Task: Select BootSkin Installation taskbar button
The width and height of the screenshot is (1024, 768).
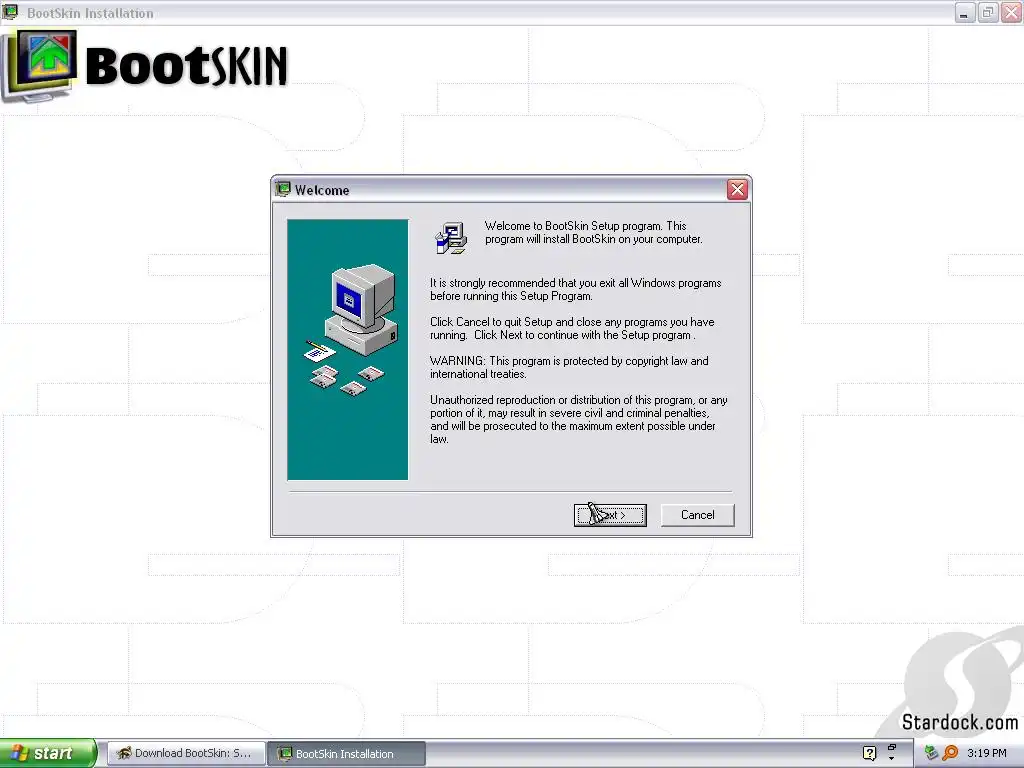Action: click(x=347, y=753)
